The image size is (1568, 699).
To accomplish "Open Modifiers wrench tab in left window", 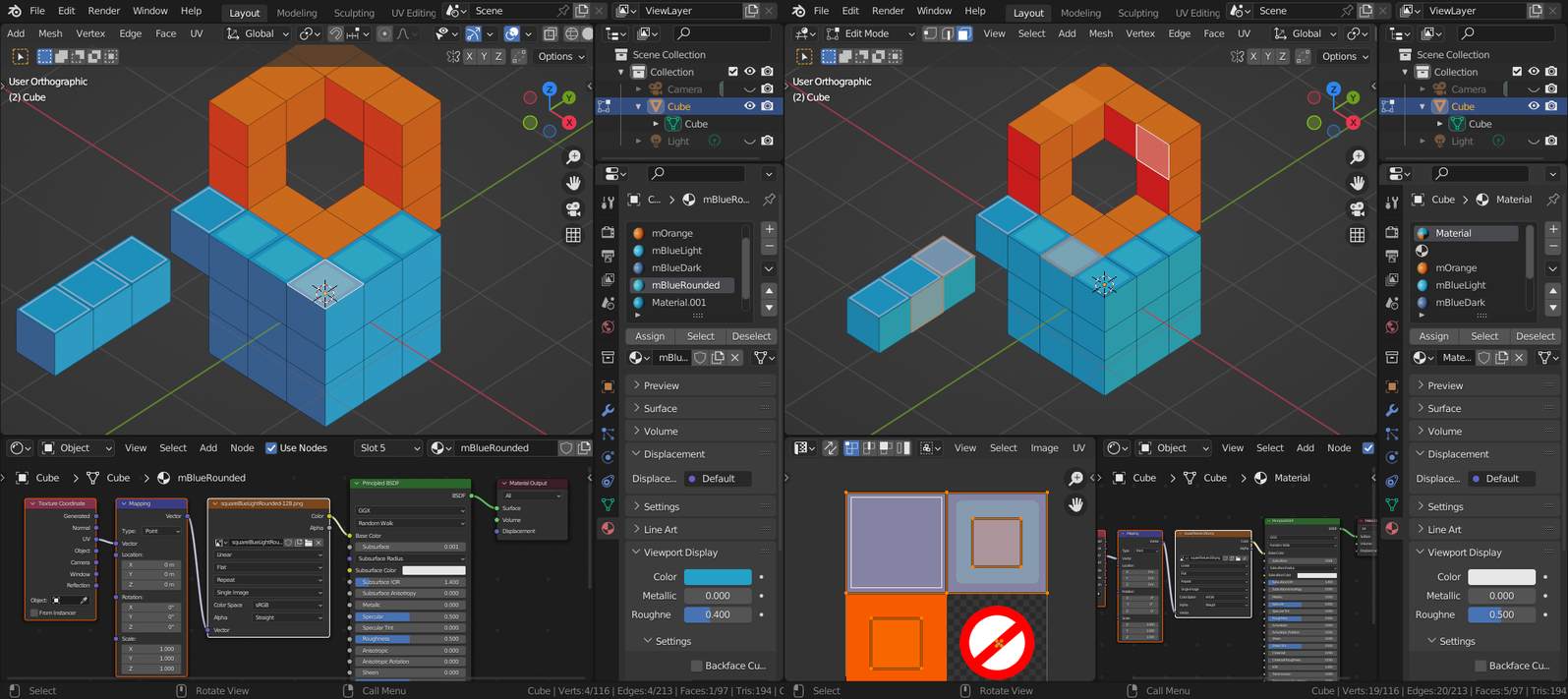I will [608, 410].
